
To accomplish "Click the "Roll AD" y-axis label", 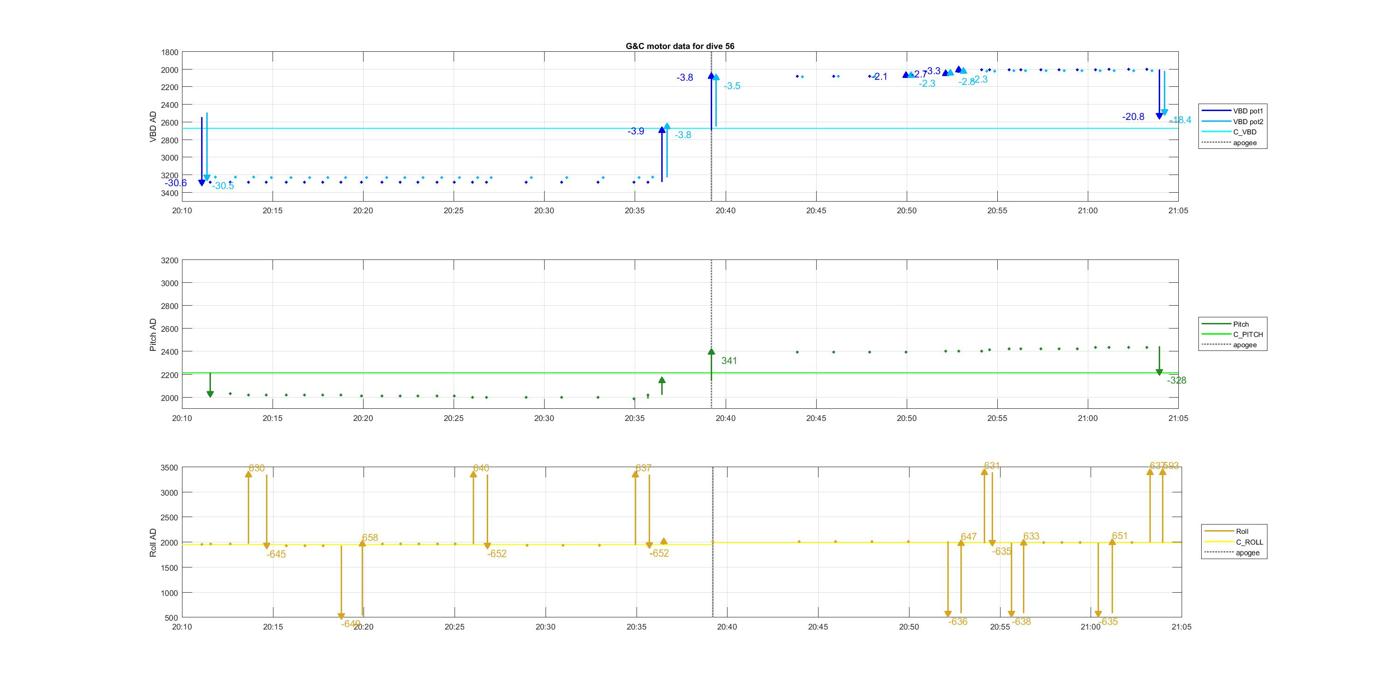I will pos(154,543).
